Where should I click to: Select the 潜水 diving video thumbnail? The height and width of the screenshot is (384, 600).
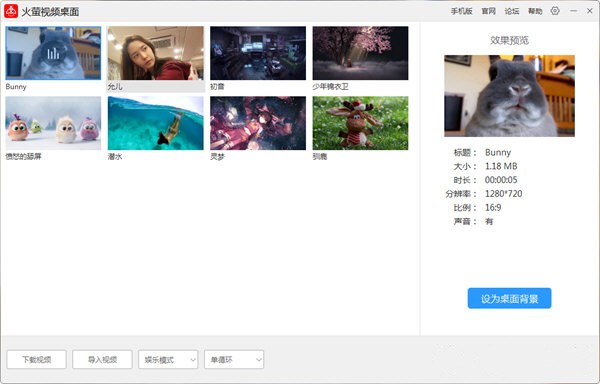point(156,123)
